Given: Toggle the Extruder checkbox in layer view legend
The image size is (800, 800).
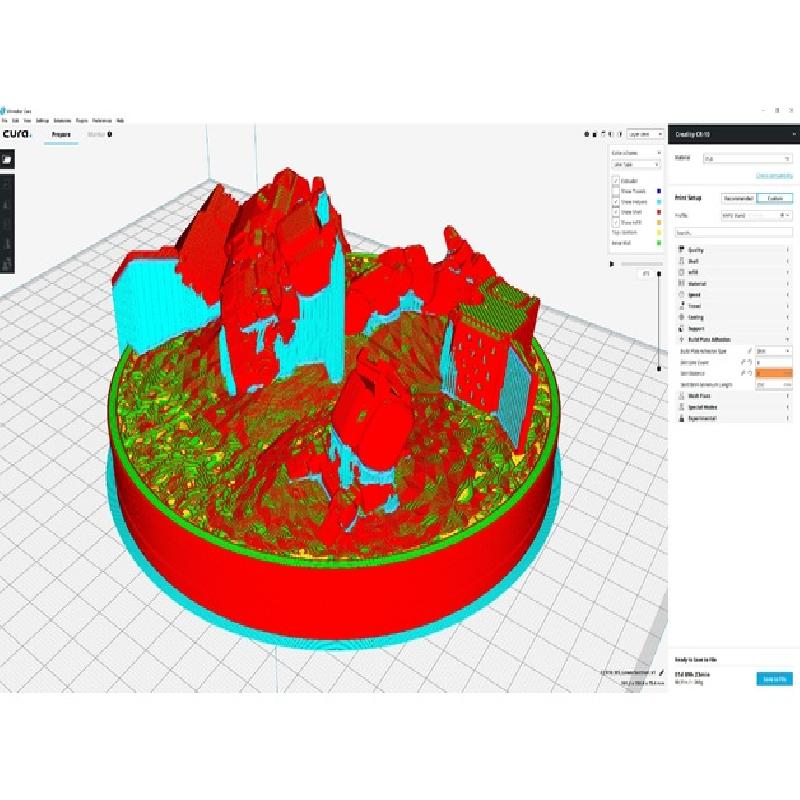Looking at the screenshot, I should coord(615,181).
